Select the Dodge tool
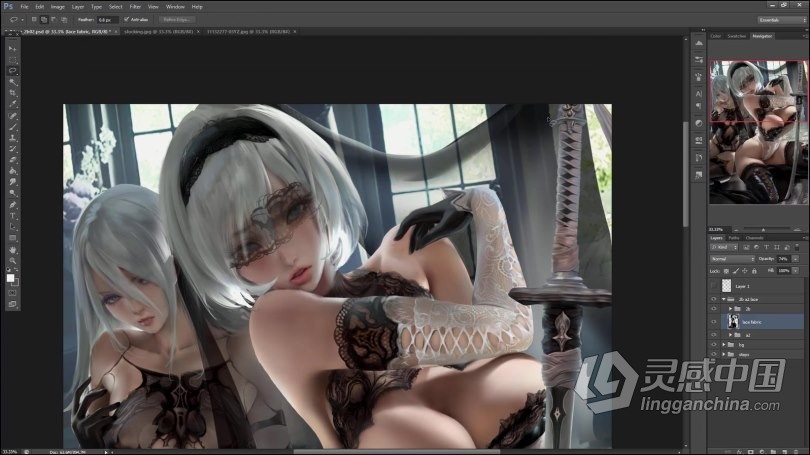This screenshot has height=455, width=810. tap(12, 193)
